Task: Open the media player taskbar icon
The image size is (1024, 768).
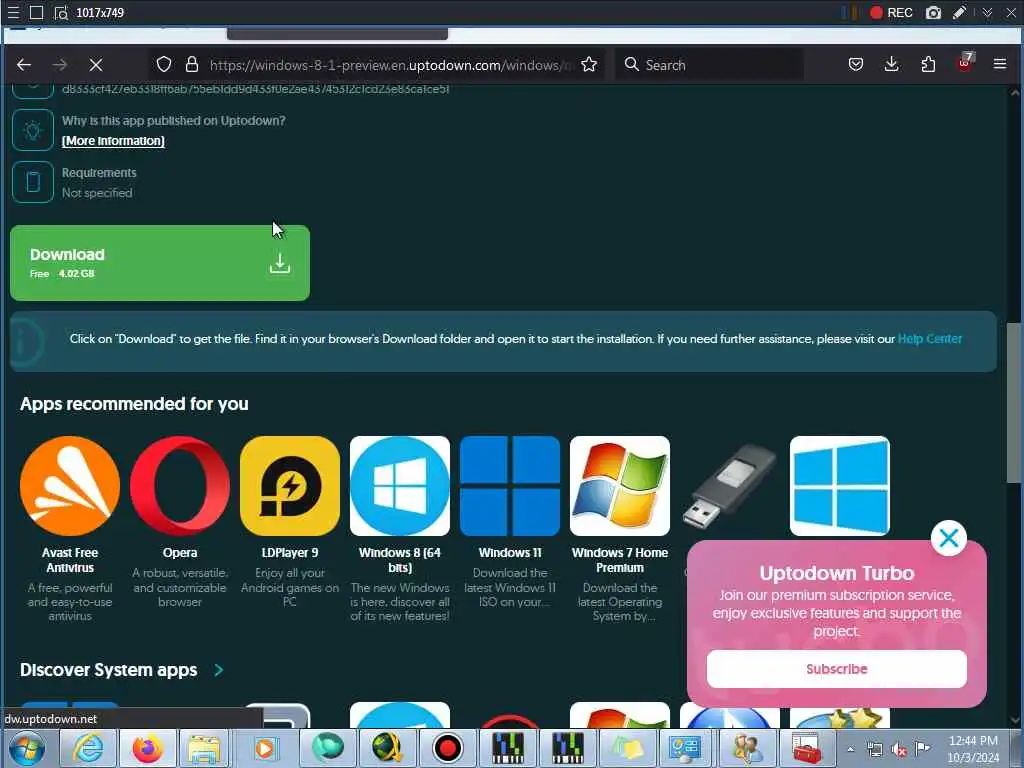Action: point(264,748)
